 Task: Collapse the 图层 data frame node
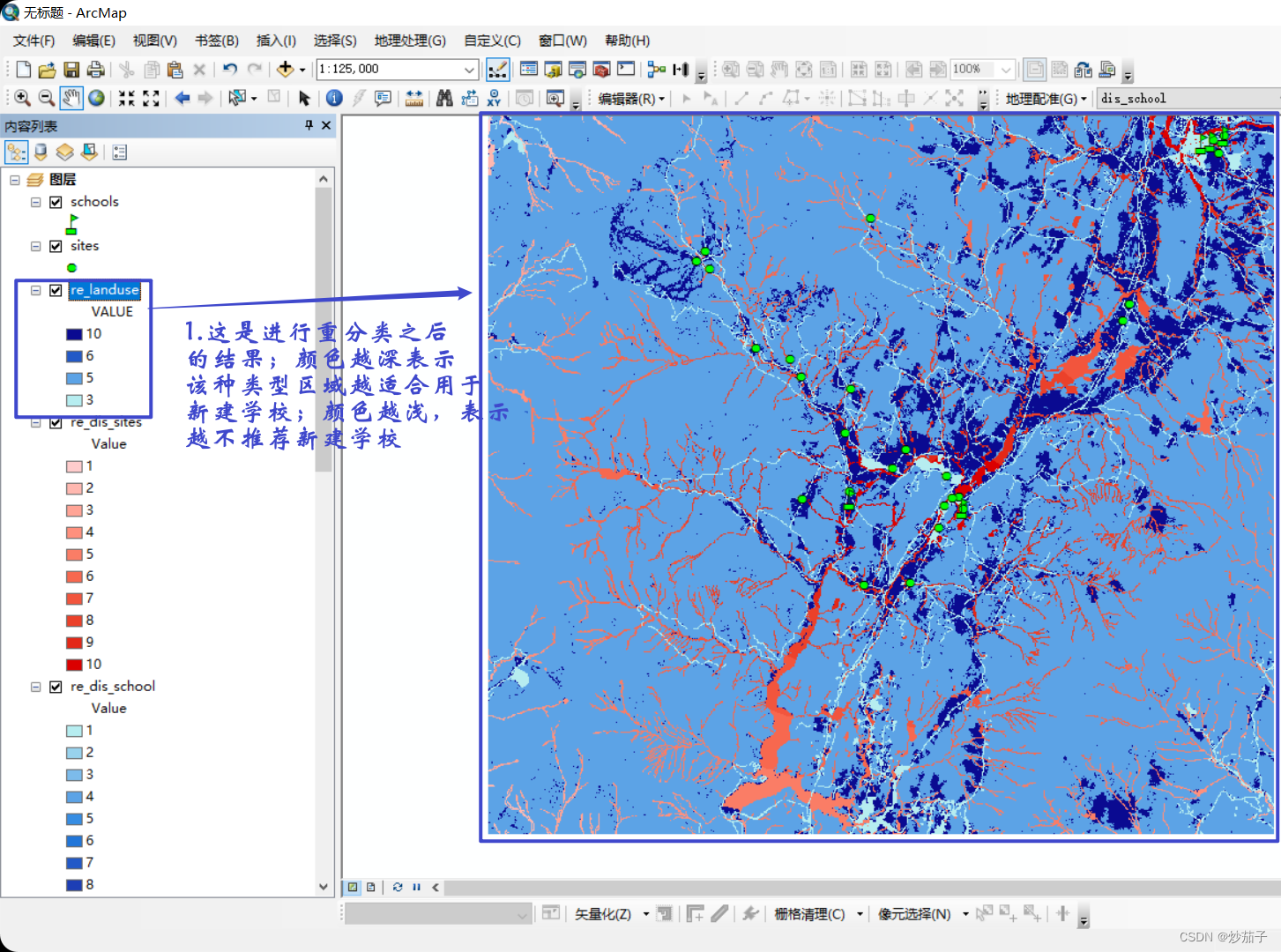(15, 180)
